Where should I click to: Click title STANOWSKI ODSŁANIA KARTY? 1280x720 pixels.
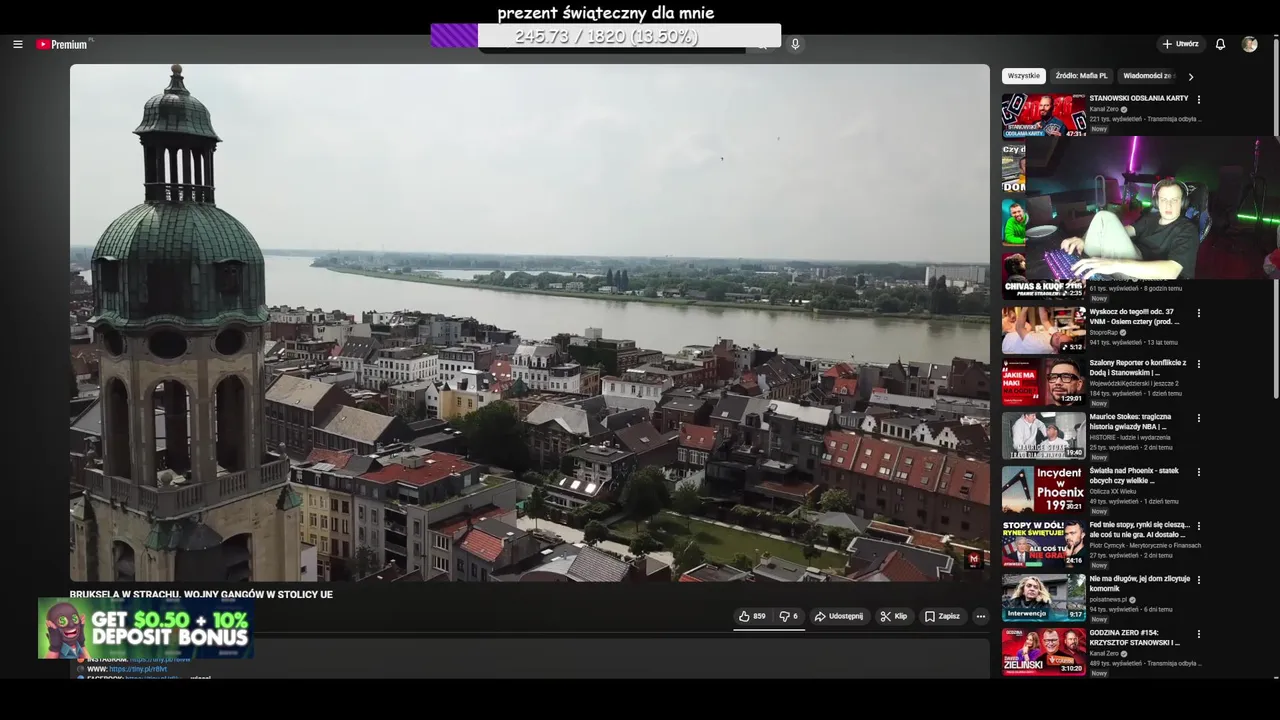pyautogui.click(x=1139, y=98)
